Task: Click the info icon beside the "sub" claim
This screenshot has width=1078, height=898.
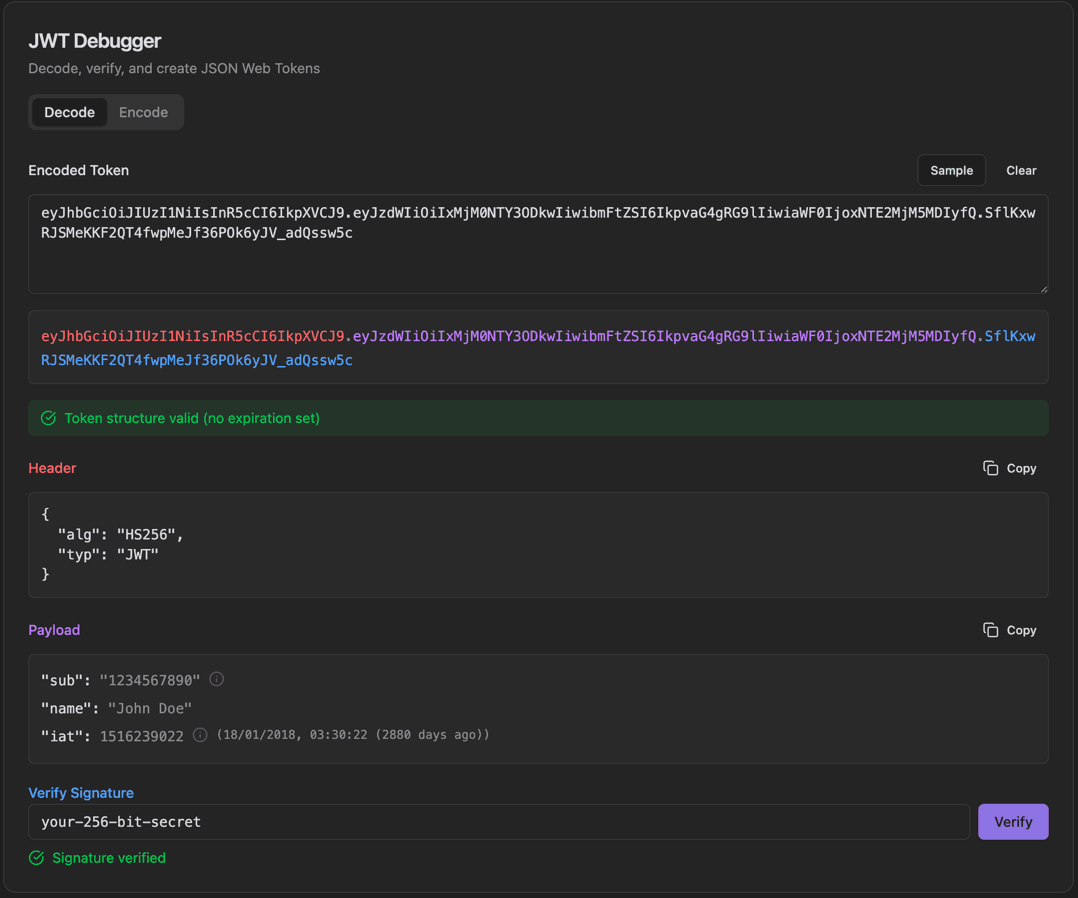Action: point(217,678)
